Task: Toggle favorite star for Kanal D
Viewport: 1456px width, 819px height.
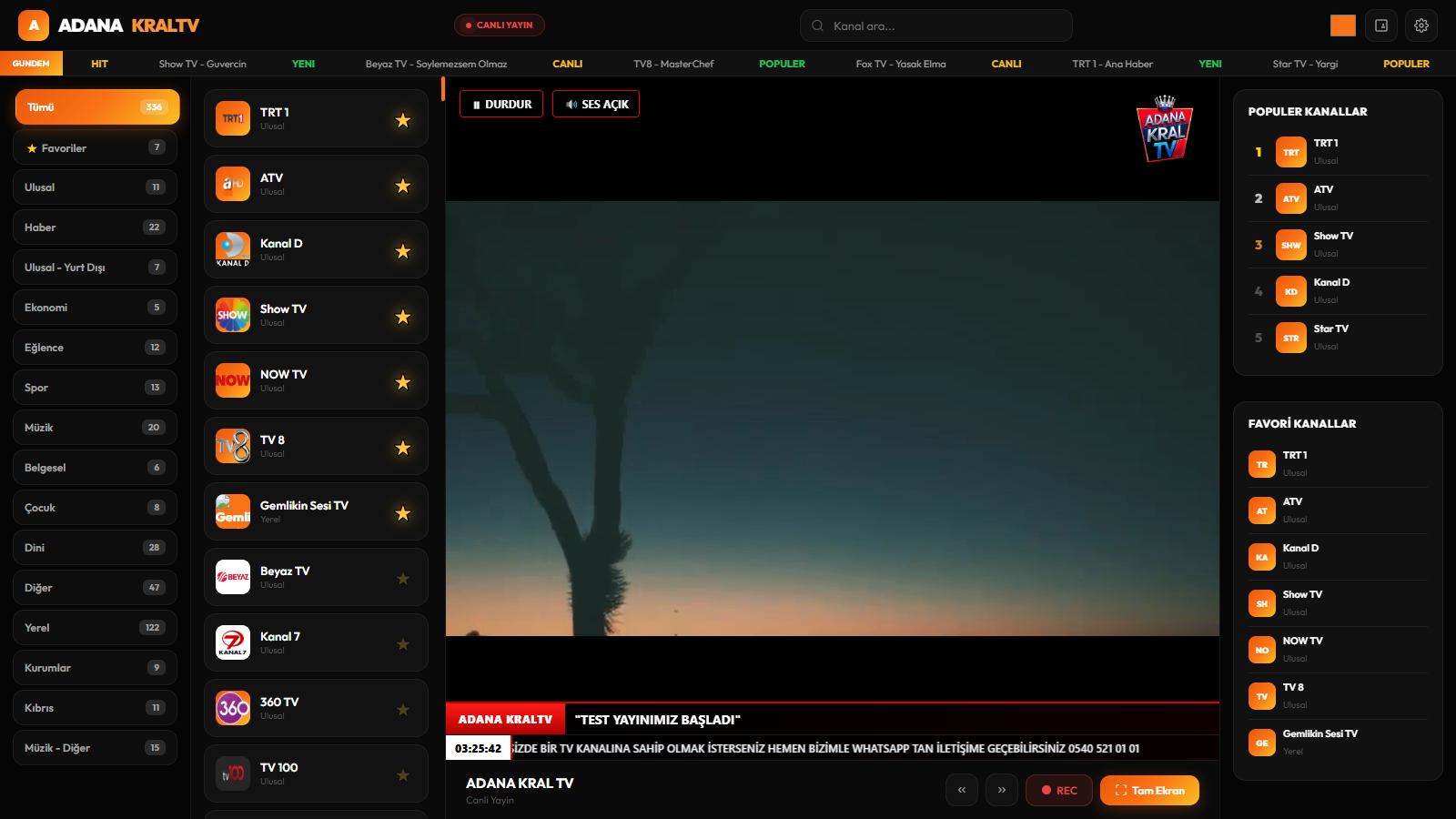Action: point(403,251)
